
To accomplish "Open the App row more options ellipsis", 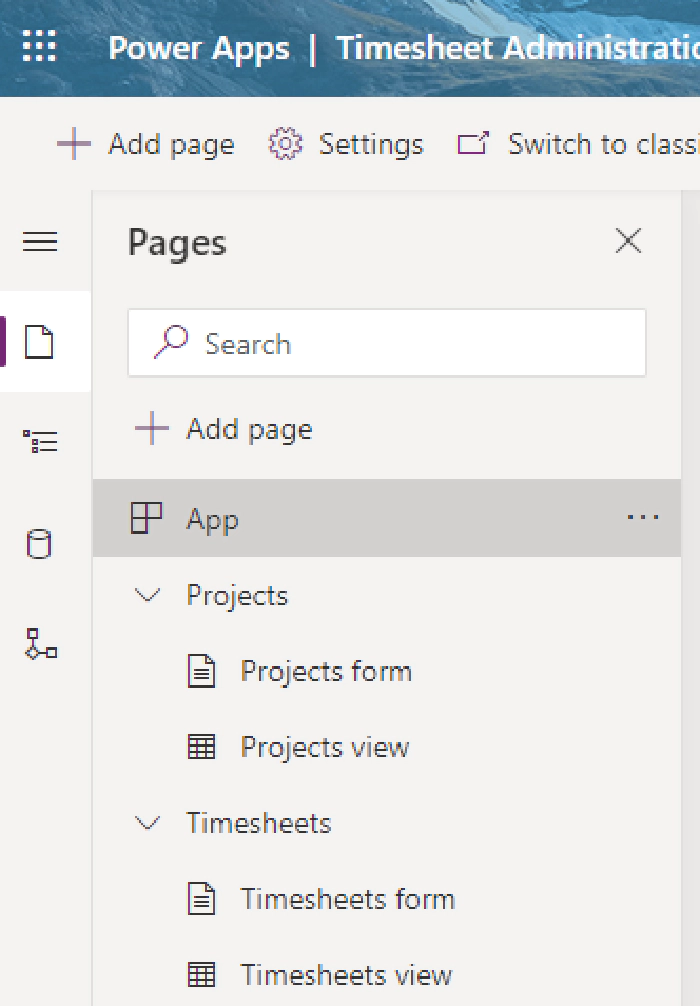I will [643, 517].
